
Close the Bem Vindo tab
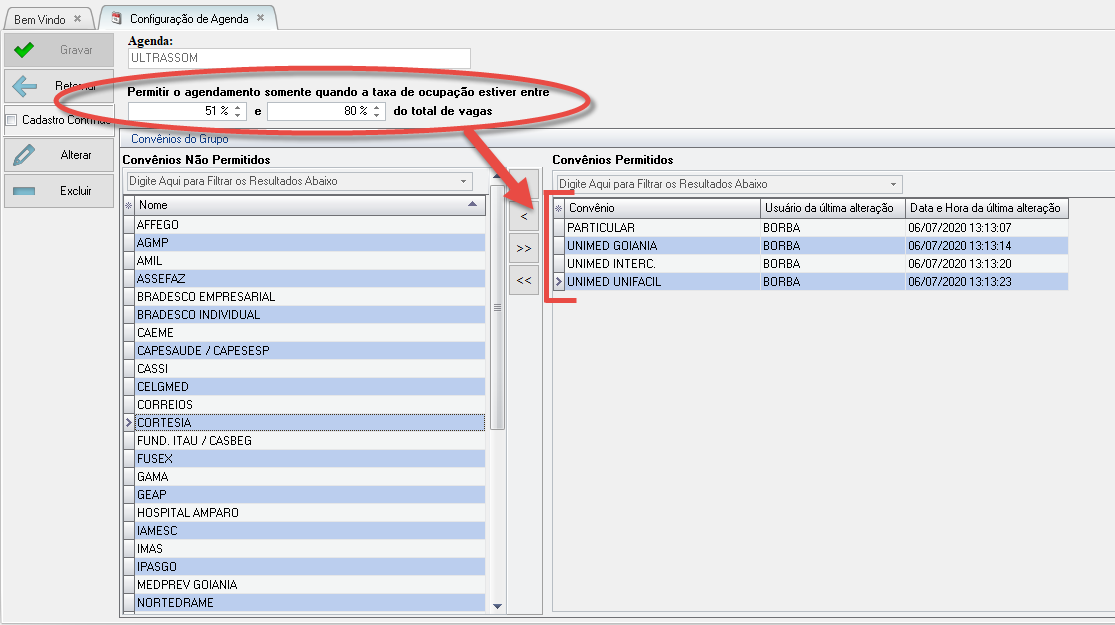77,19
